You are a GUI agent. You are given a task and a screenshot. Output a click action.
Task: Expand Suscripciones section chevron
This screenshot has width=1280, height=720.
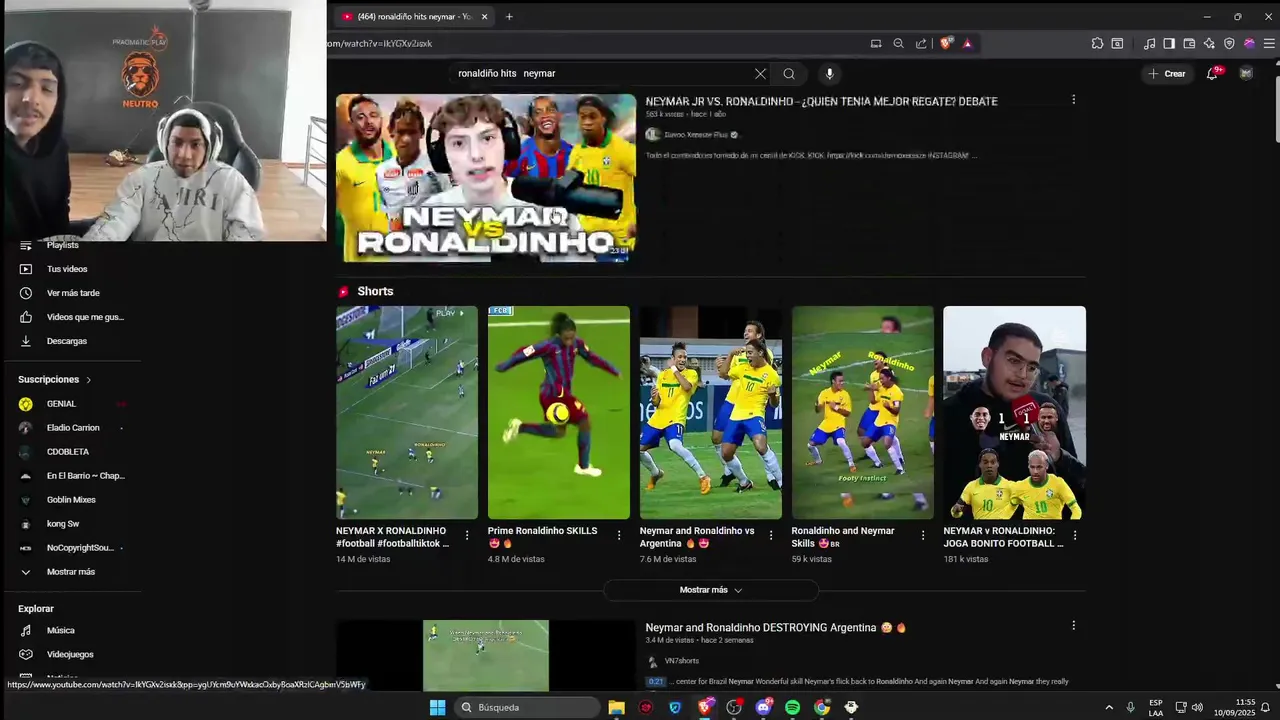[88, 380]
